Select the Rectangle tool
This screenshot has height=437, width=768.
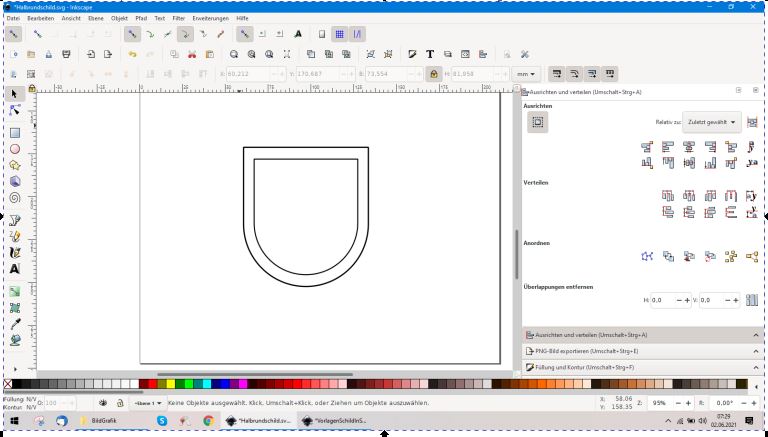coord(15,132)
